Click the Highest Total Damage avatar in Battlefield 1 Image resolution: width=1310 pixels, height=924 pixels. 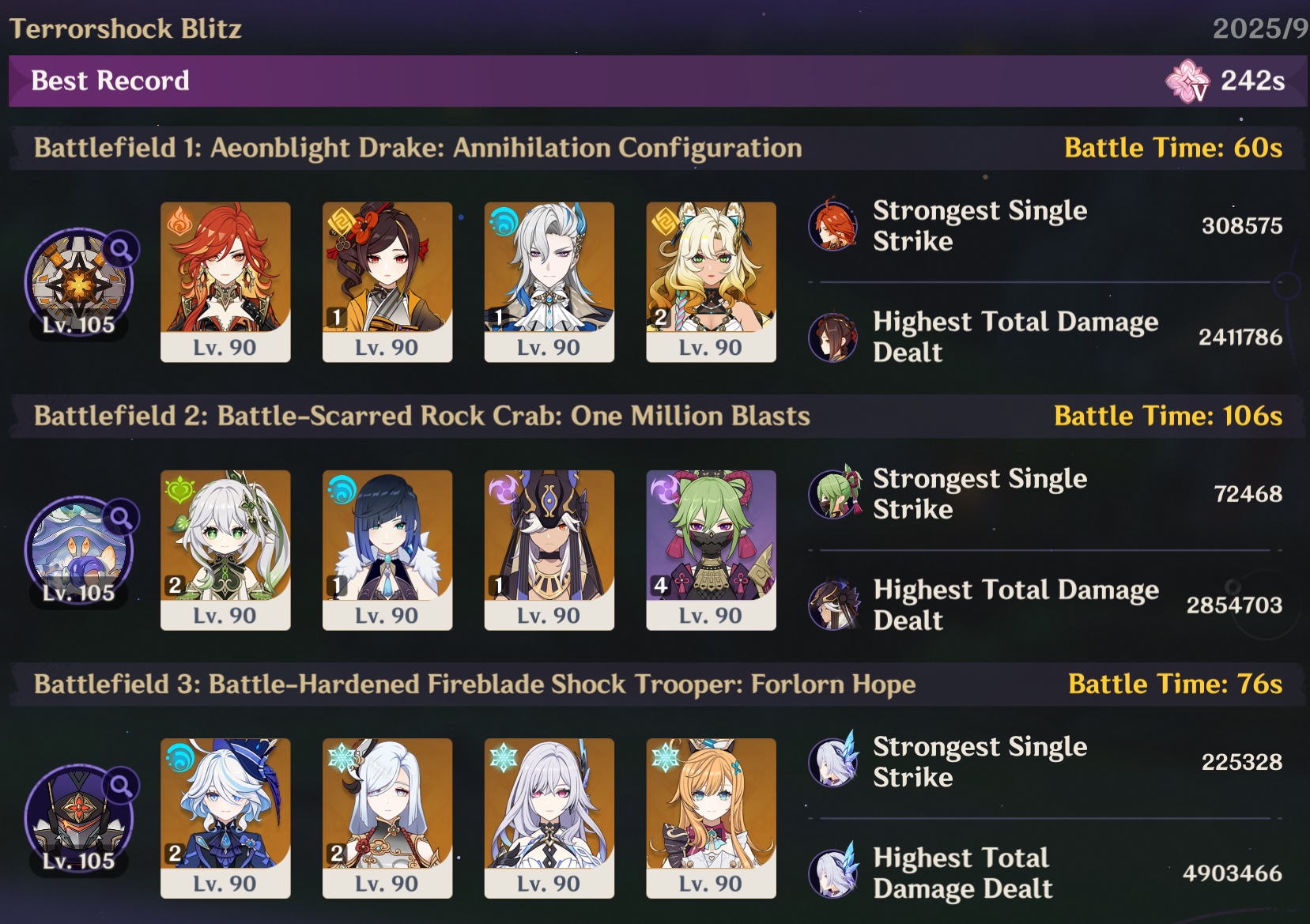833,337
